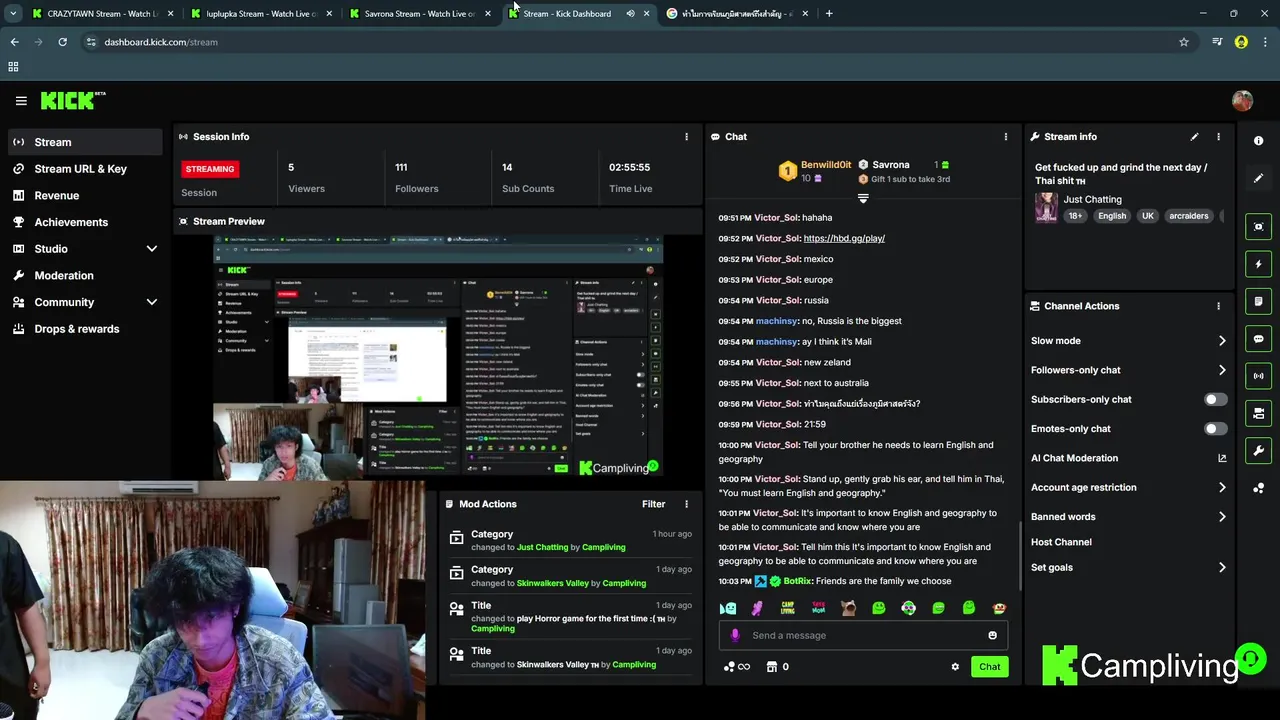This screenshot has width=1280, height=720.
Task: Expand the Studio menu chevron
Action: tap(152, 249)
